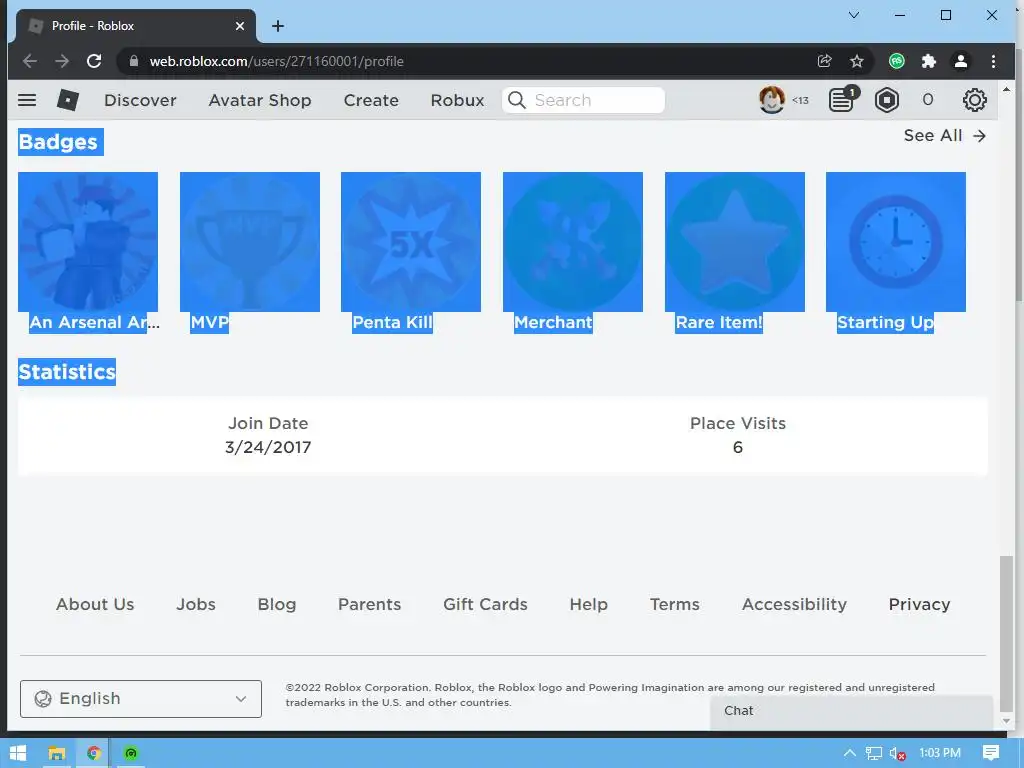Screen dimensions: 1024x768
Task: Click See All badges link
Action: (x=945, y=135)
